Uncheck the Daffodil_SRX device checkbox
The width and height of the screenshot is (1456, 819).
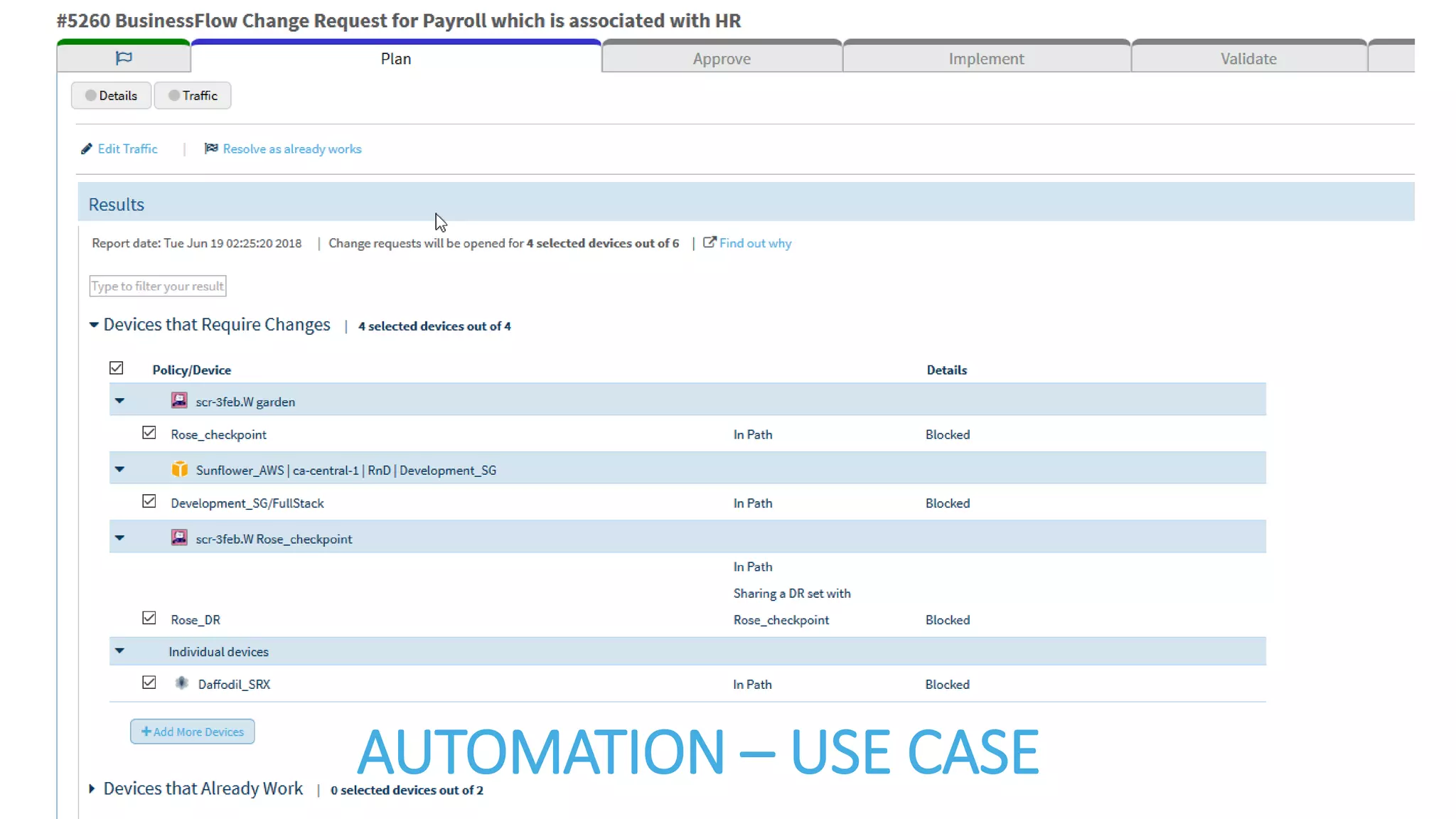(149, 682)
